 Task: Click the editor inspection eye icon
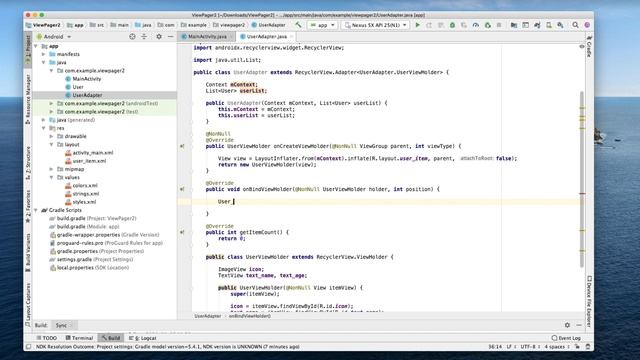(582, 47)
